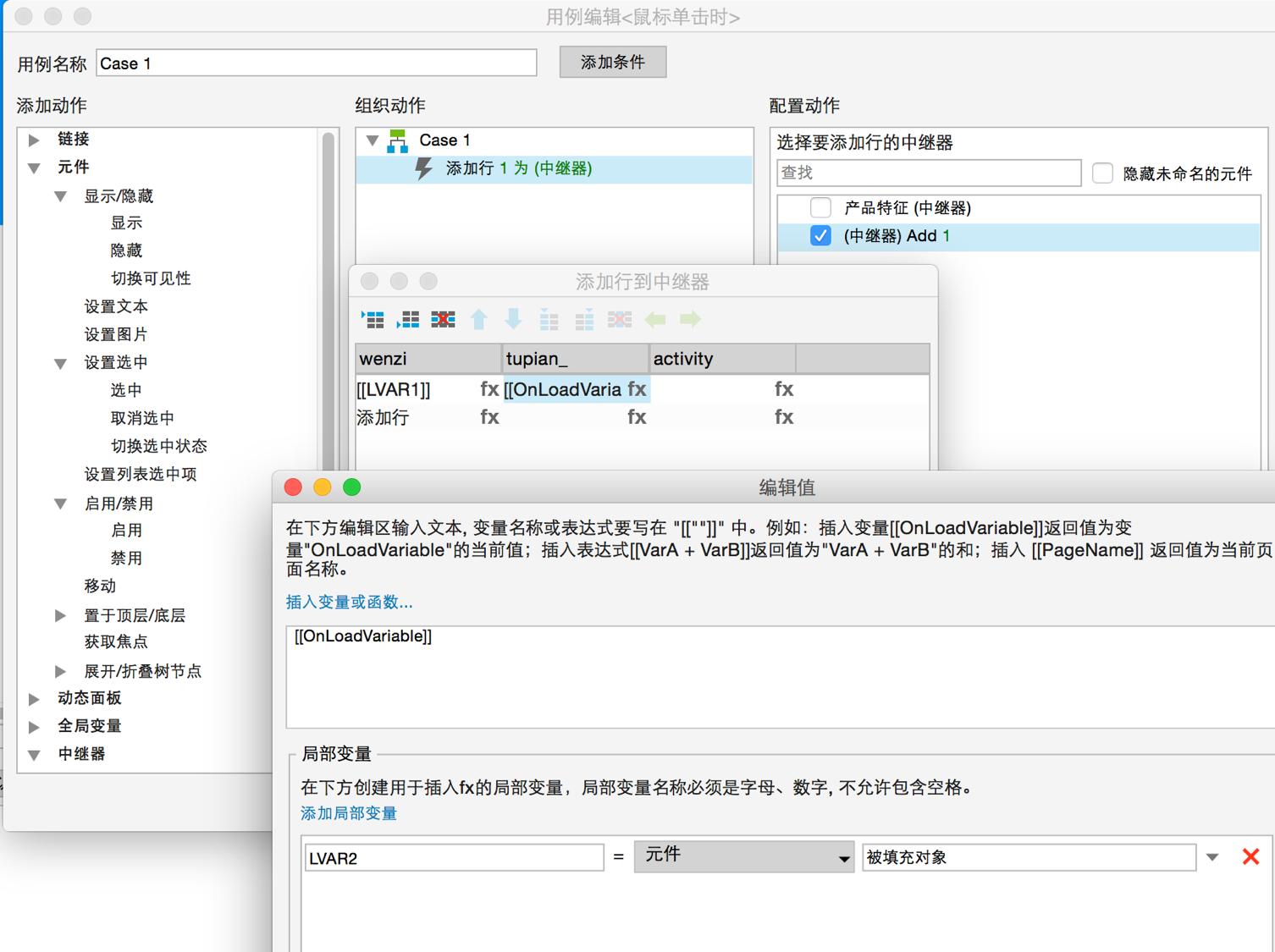Collapse the Case 1 tree node
The height and width of the screenshot is (952, 1275).
[373, 140]
